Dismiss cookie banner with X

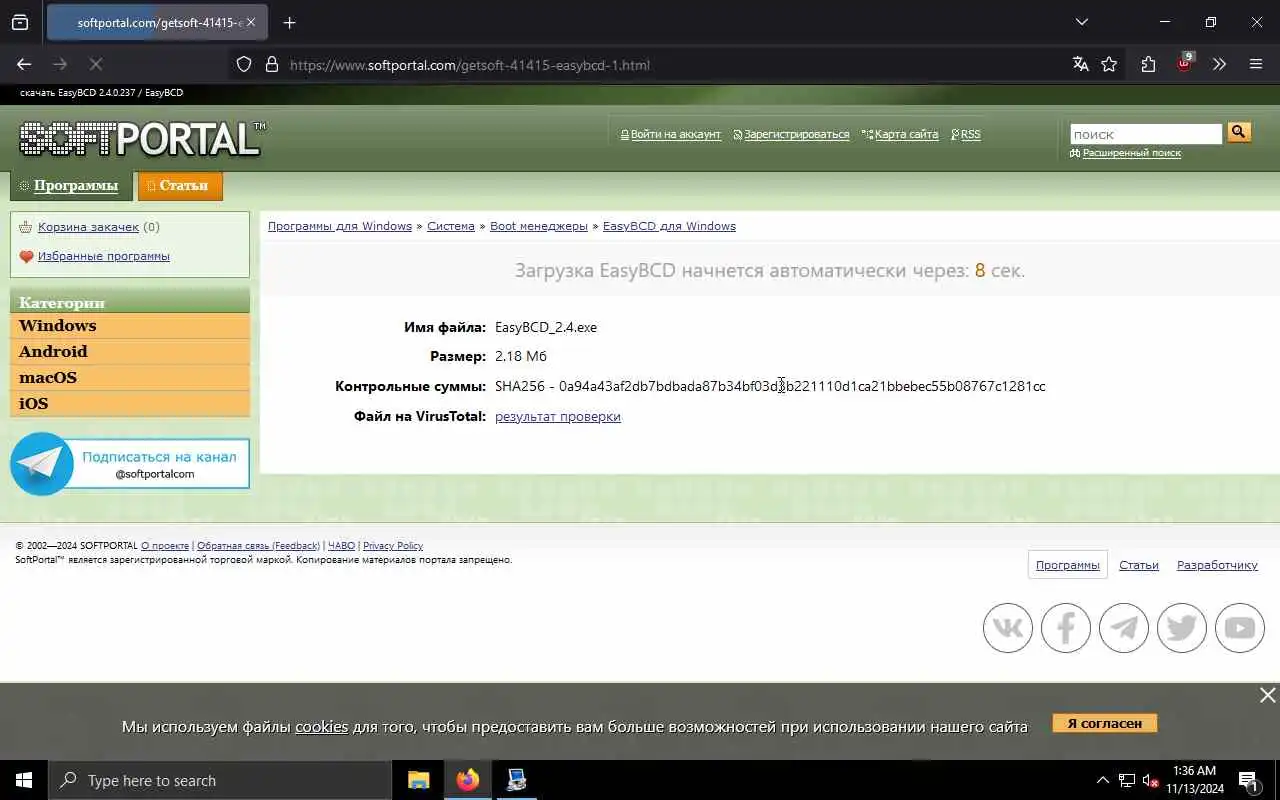pyautogui.click(x=1267, y=695)
